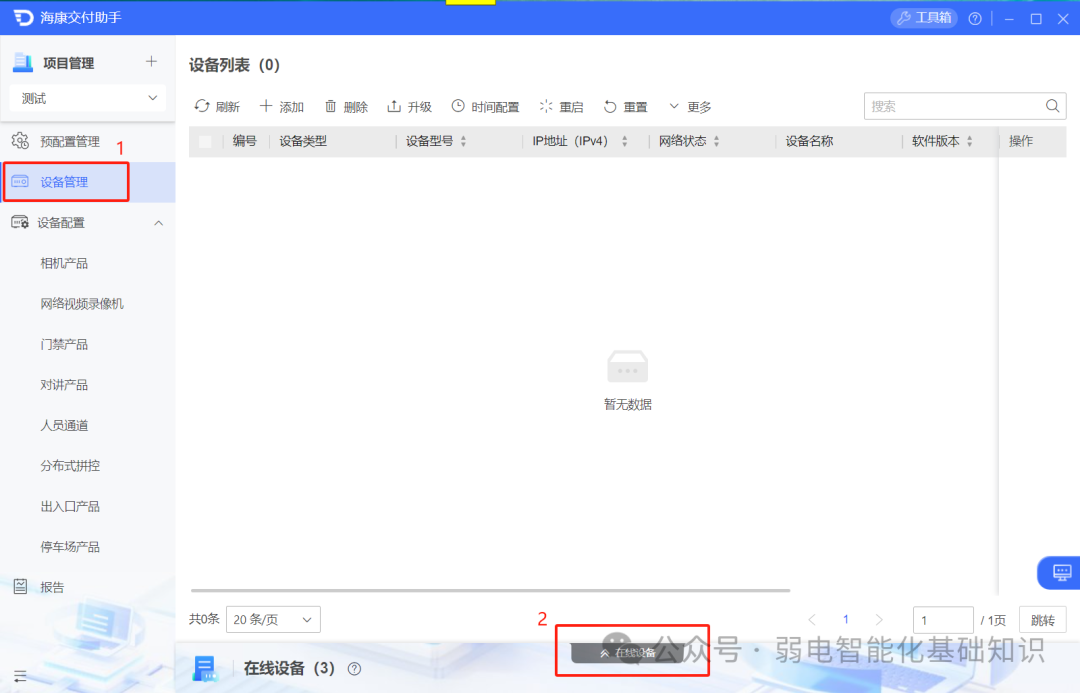Image resolution: width=1080 pixels, height=693 pixels.
Task: Open 人员通道 in the sidebar
Action: click(x=64, y=426)
